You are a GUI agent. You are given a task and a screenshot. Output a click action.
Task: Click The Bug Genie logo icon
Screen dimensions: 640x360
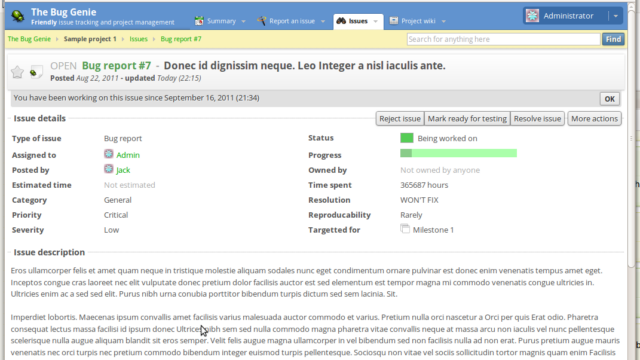18,16
